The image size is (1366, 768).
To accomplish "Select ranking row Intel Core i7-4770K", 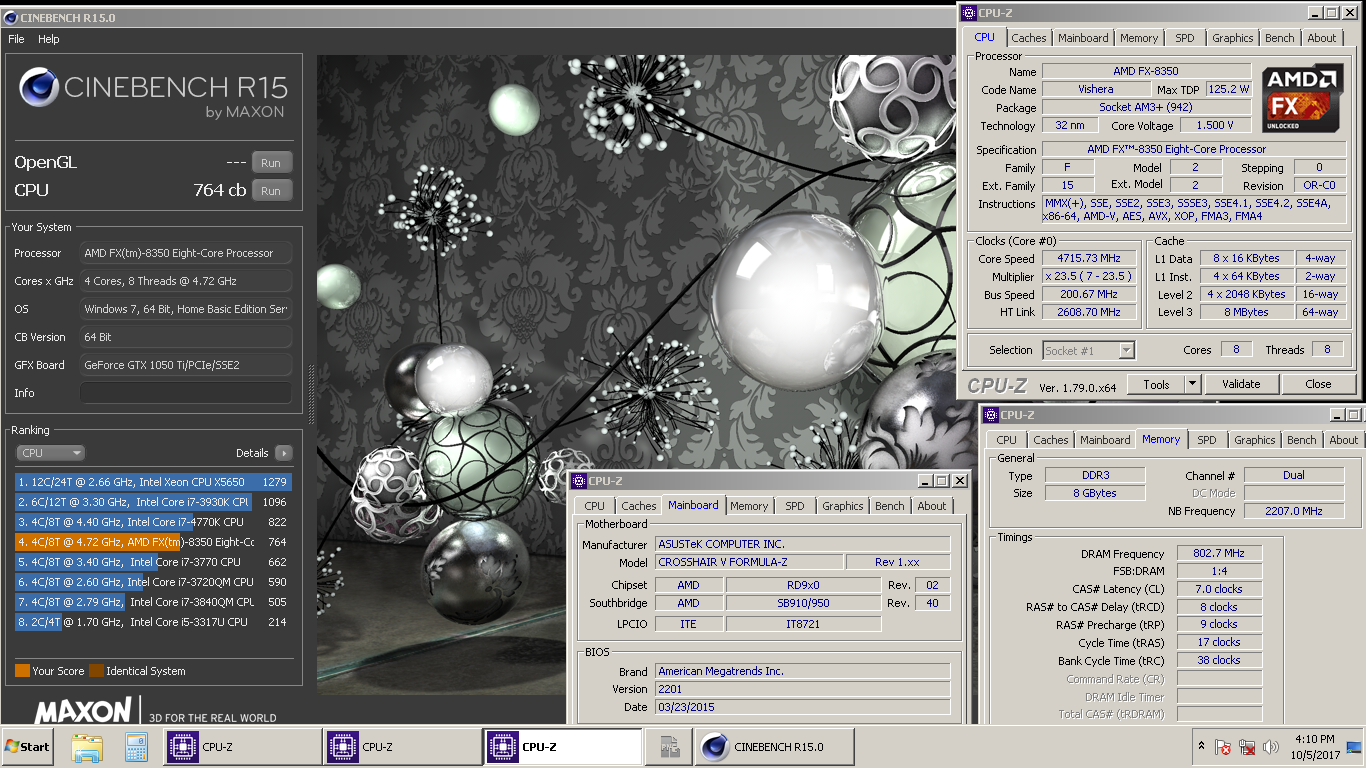I will point(154,522).
